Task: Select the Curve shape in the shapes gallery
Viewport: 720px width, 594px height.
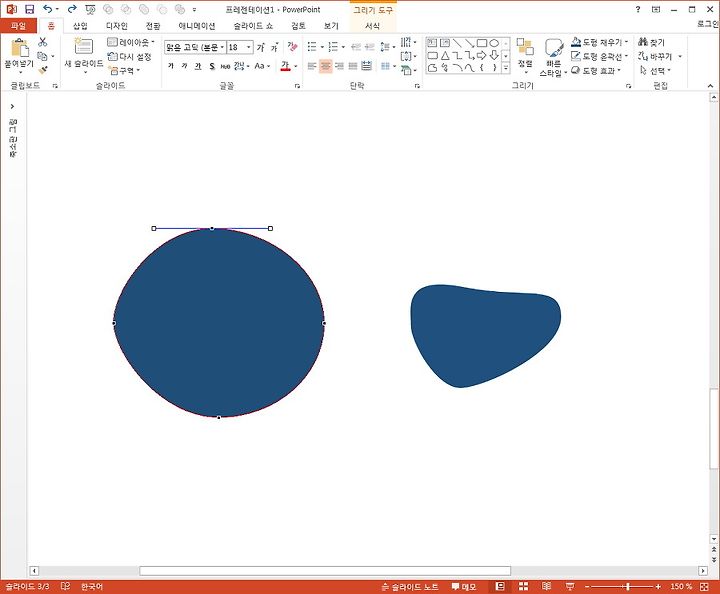Action: 469,68
